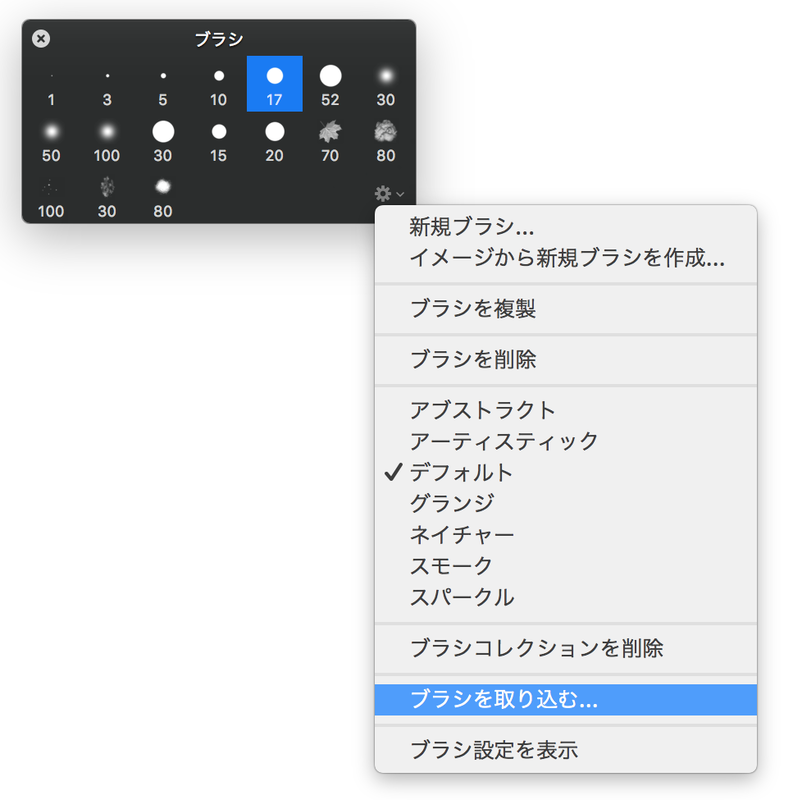This screenshot has width=793, height=800.
Task: Open ブラシ設定を表示 brush settings
Action: point(493,749)
